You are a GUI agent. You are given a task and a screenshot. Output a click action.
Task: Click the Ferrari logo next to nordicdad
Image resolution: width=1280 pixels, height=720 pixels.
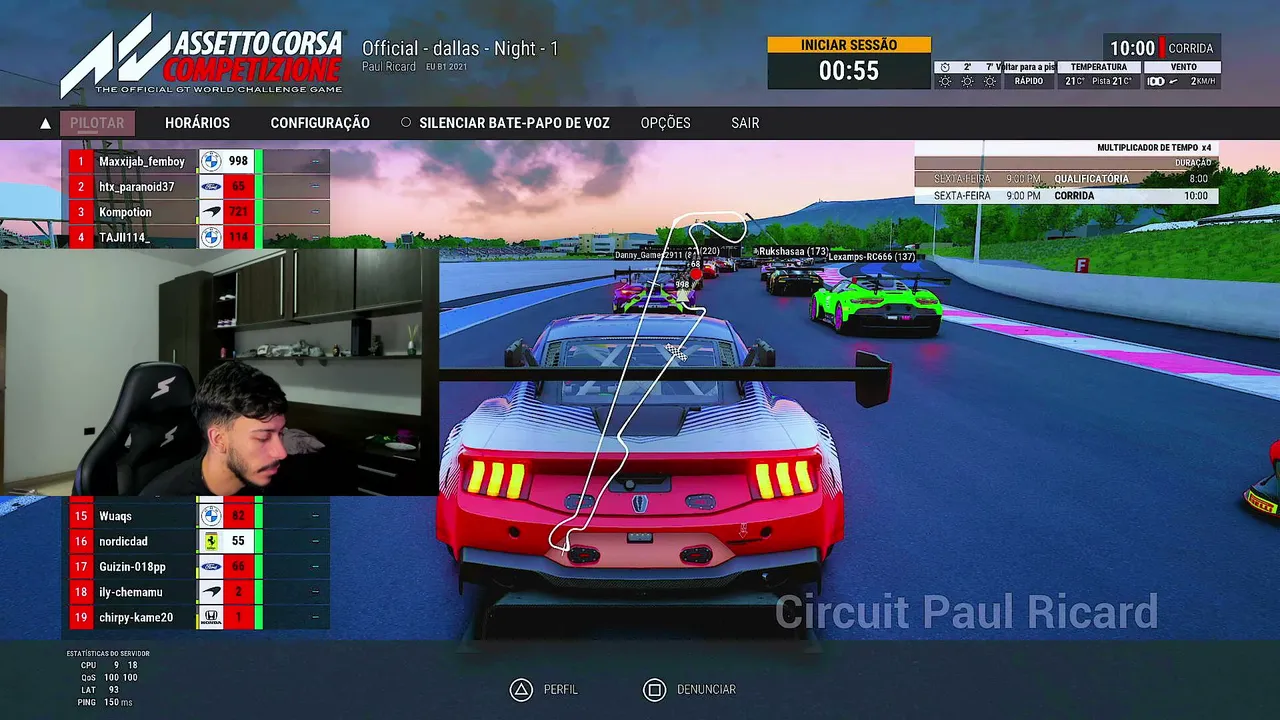coord(210,541)
